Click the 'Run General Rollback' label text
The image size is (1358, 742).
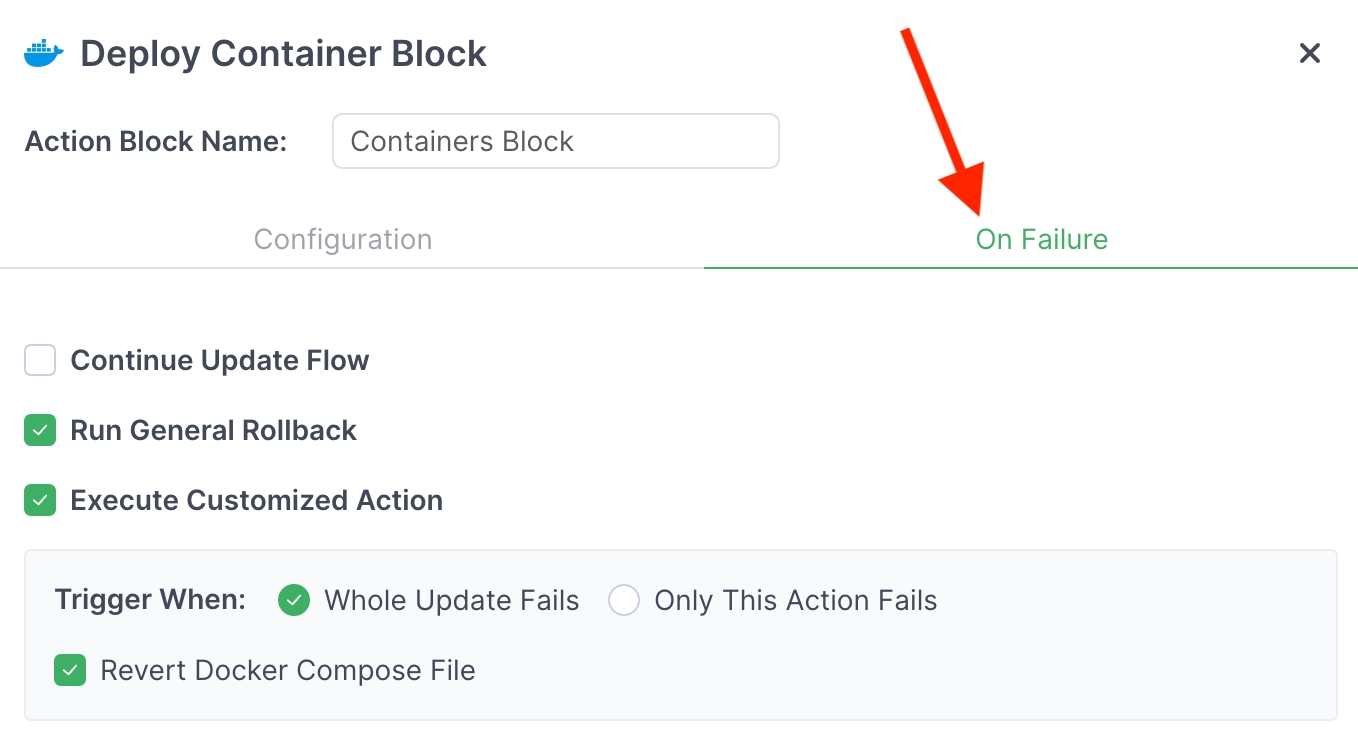(x=213, y=431)
